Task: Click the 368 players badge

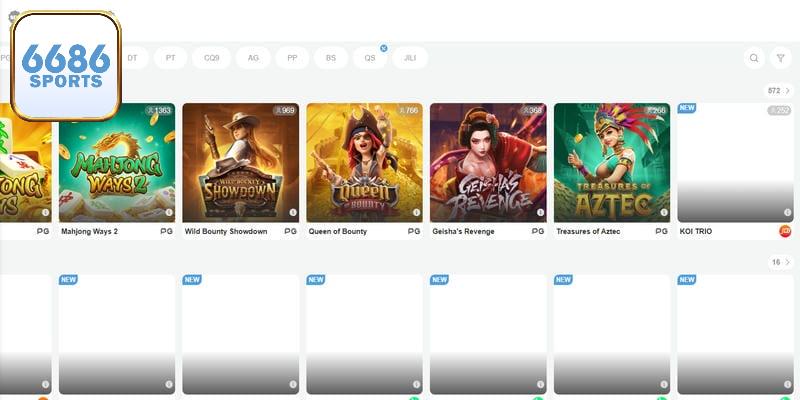Action: [x=532, y=111]
